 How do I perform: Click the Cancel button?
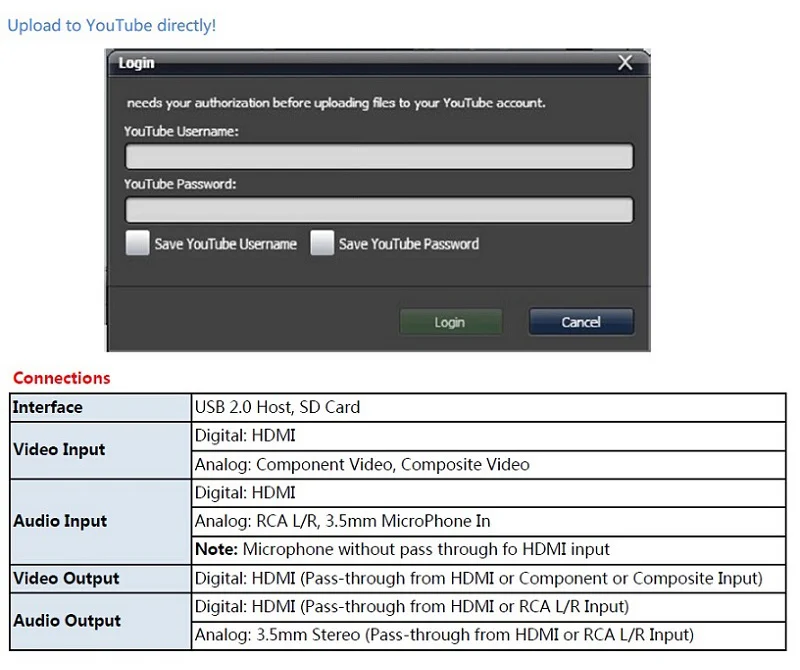581,321
